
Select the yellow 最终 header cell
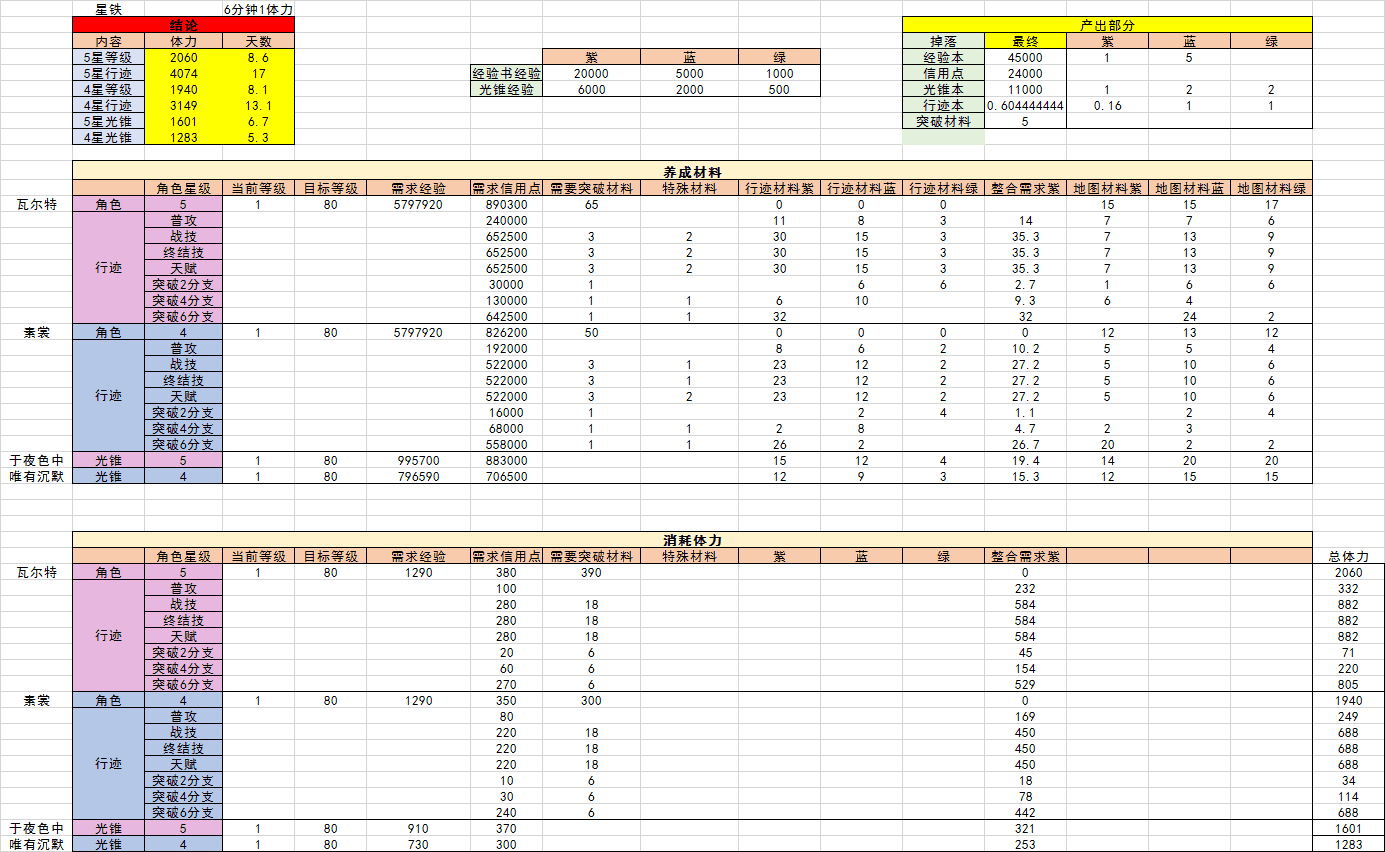point(1025,41)
